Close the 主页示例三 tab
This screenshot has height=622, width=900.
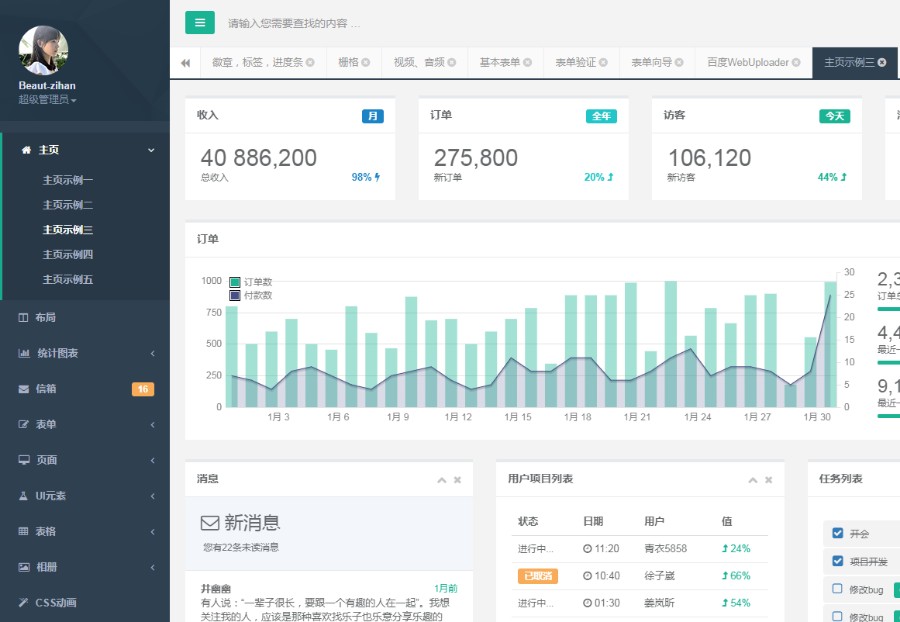coord(882,63)
